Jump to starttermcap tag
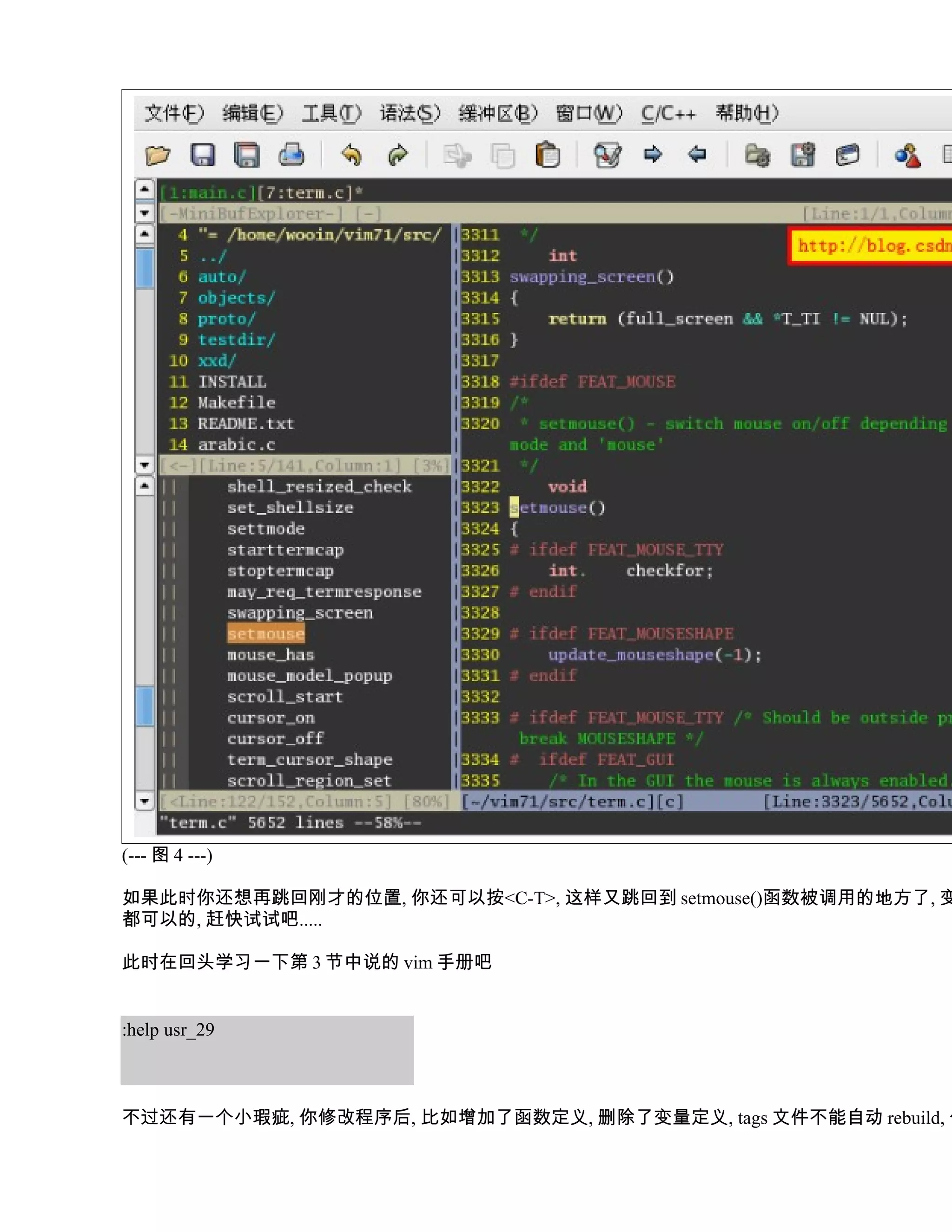952x1232 pixels. click(285, 550)
